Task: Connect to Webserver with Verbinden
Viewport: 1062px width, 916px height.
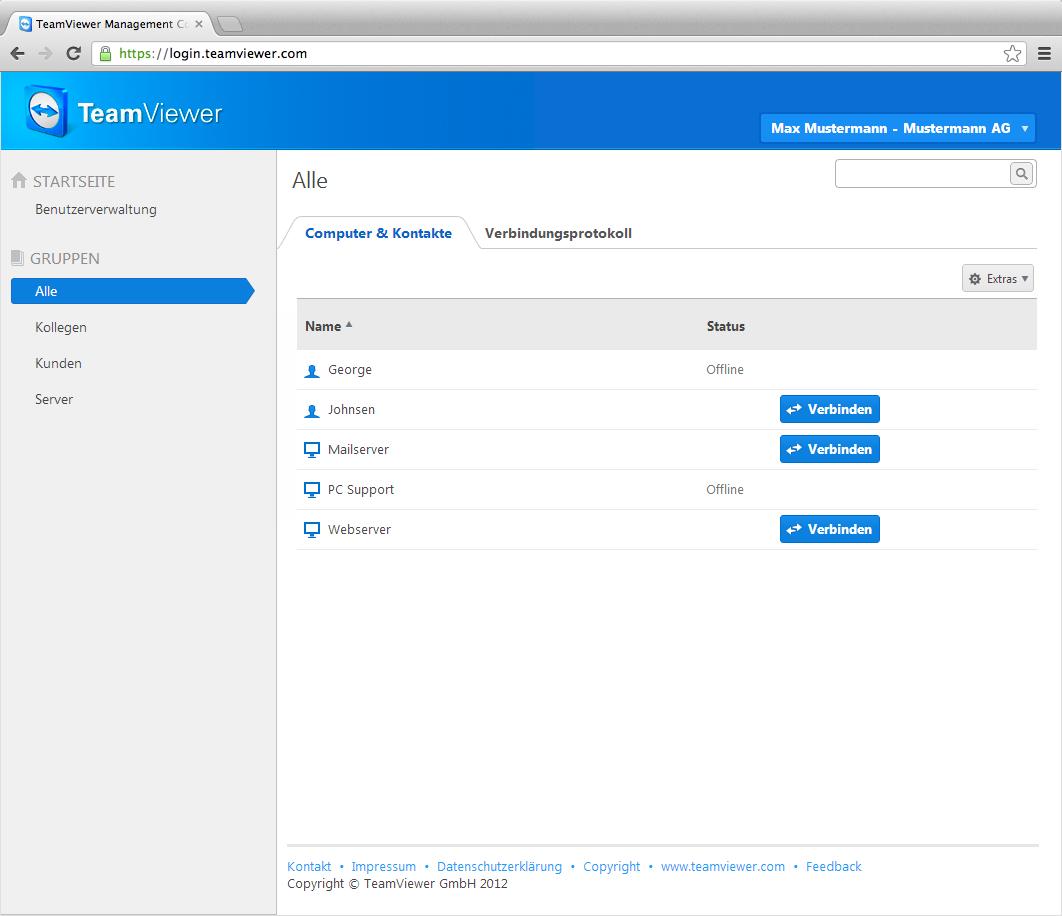Action: 830,529
